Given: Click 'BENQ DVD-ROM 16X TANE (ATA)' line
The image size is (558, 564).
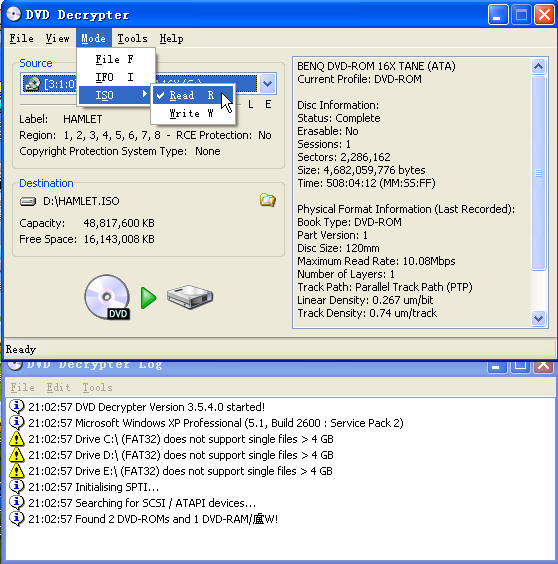Looking at the screenshot, I should [376, 66].
